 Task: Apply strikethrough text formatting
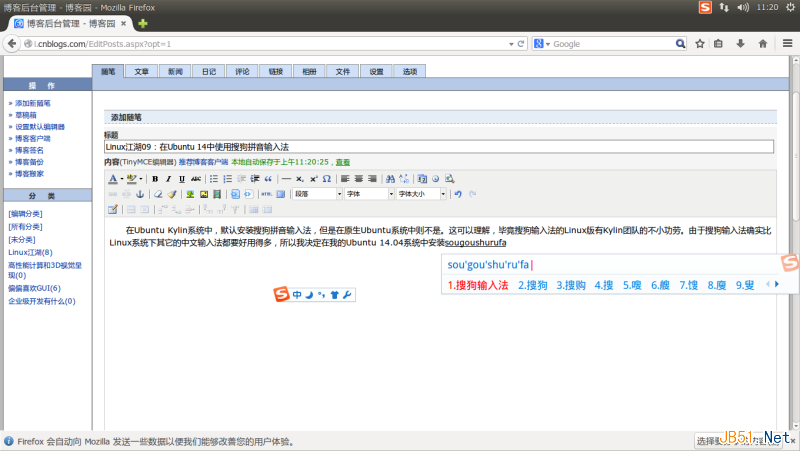[x=196, y=179]
